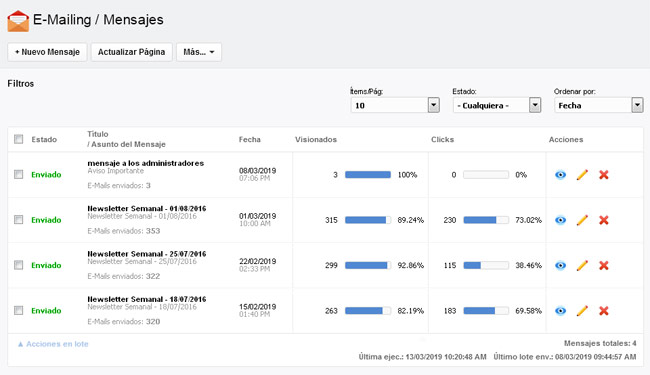Click the 'Estado' column header
This screenshot has height=375, width=650.
(x=44, y=140)
